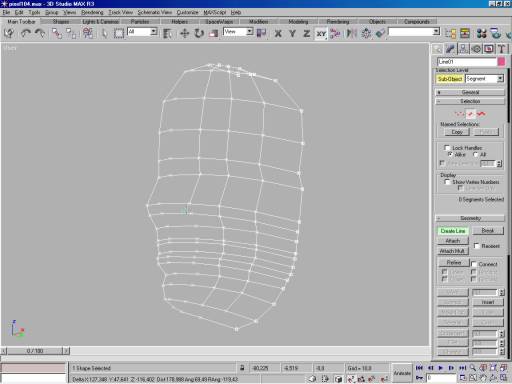Click the Undo arrow icon
Viewport: 512px width, 384px height.
coord(26,33)
